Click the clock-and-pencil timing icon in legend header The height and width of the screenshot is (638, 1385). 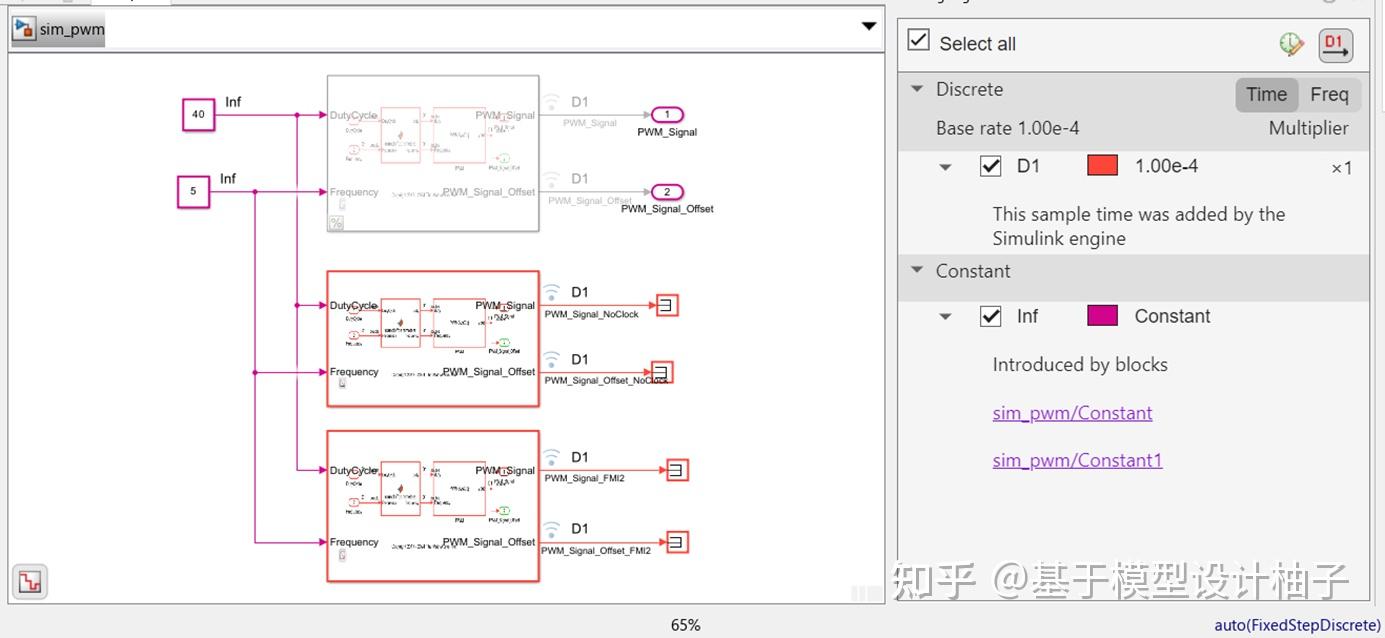pos(1292,44)
